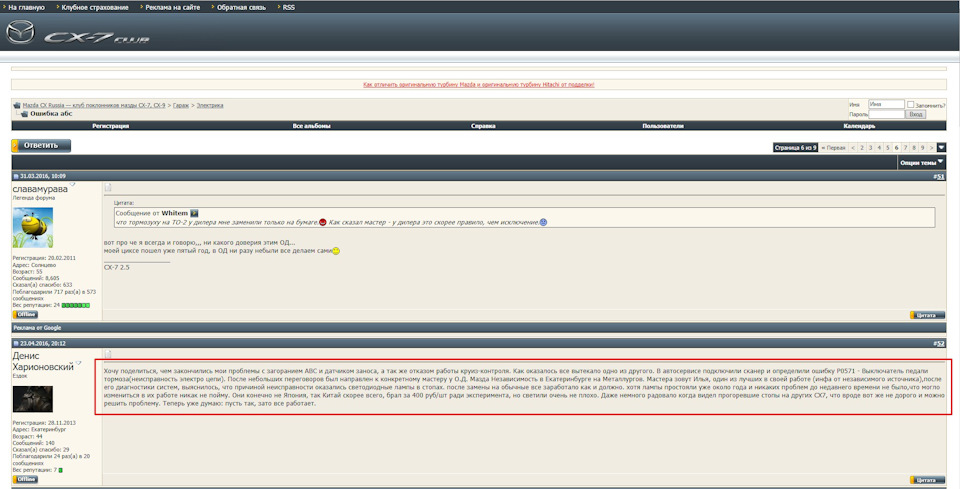Open славамурава user menu arrow
The height and width of the screenshot is (489, 960).
click(73, 185)
